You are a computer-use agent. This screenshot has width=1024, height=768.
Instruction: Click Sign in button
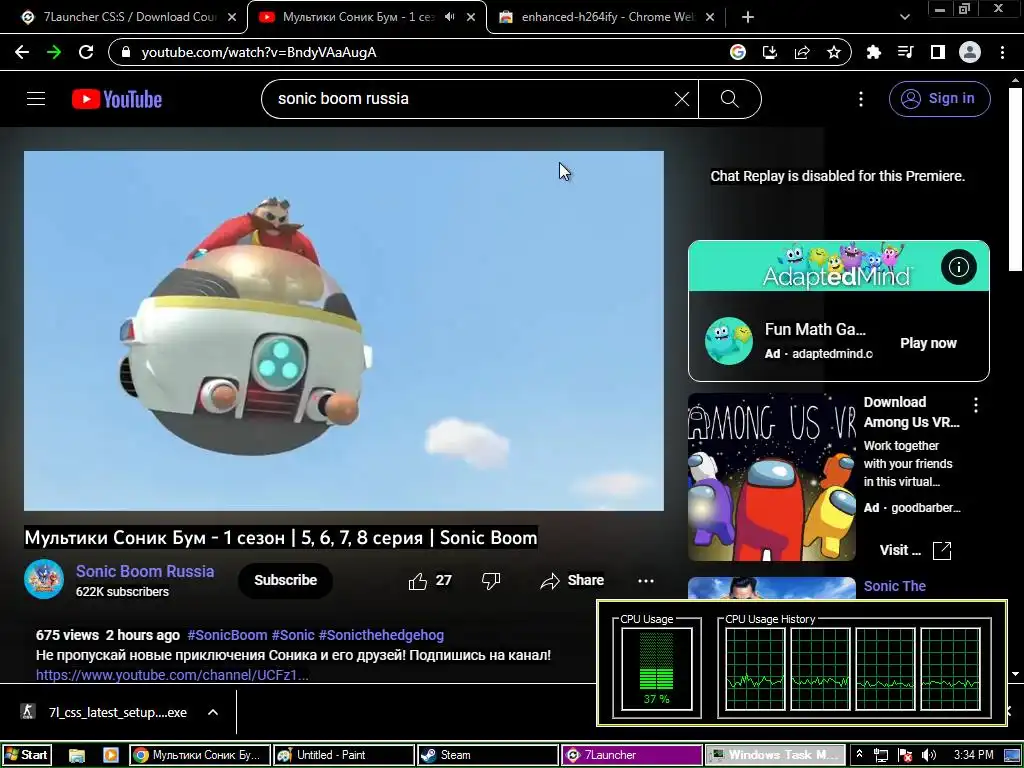[x=940, y=99]
